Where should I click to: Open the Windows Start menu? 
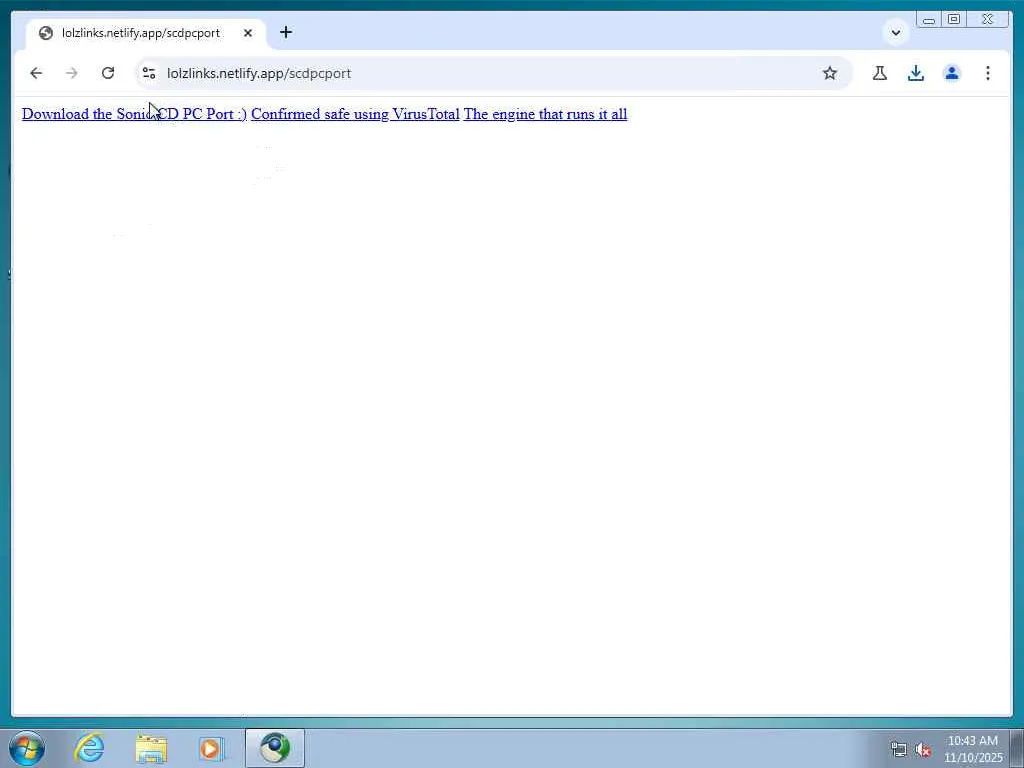point(27,748)
